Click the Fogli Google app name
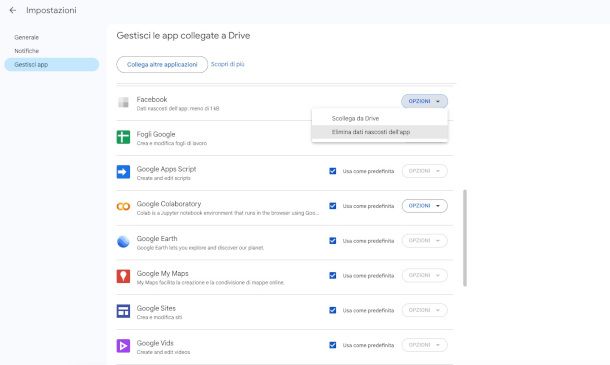 (156, 134)
